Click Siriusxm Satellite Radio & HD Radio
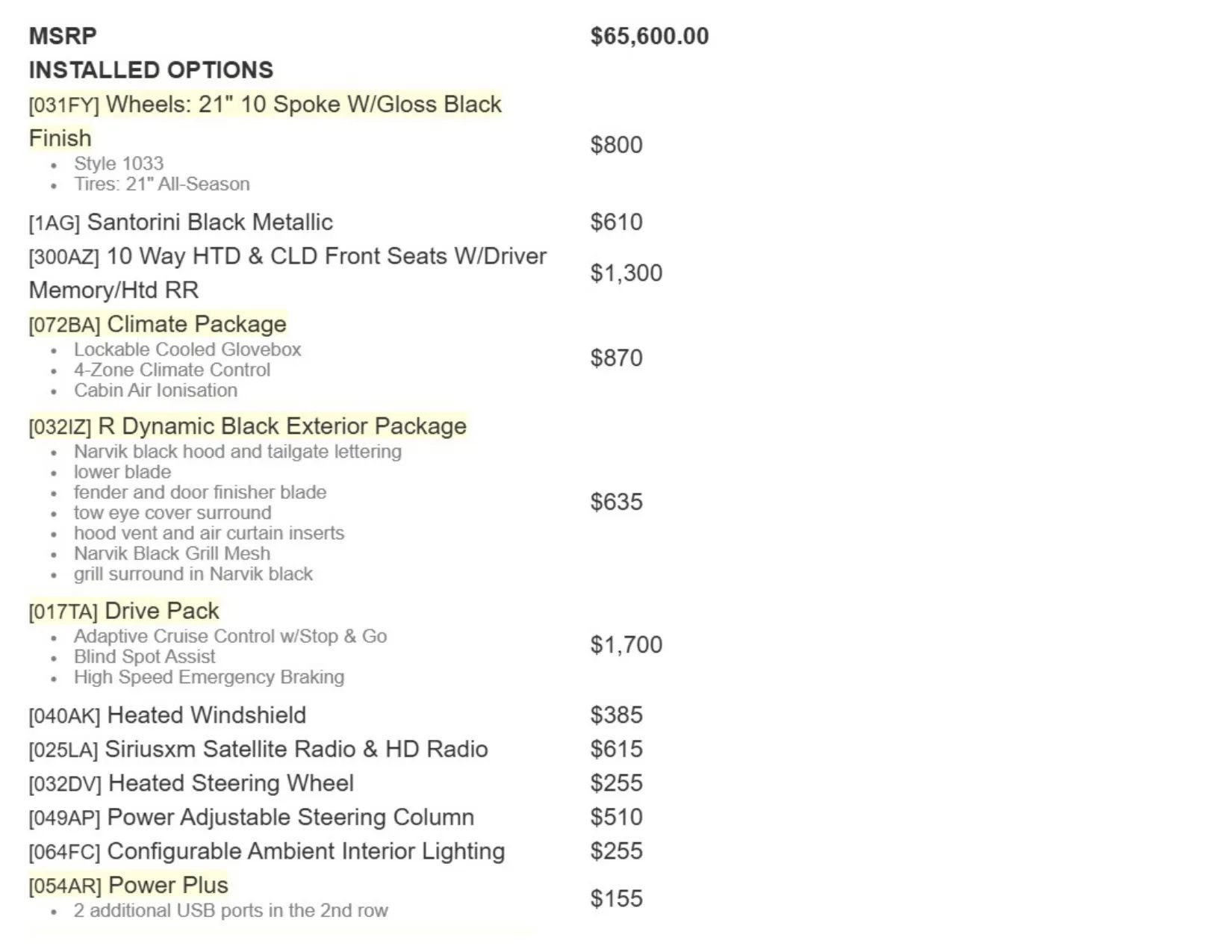 coord(258,750)
